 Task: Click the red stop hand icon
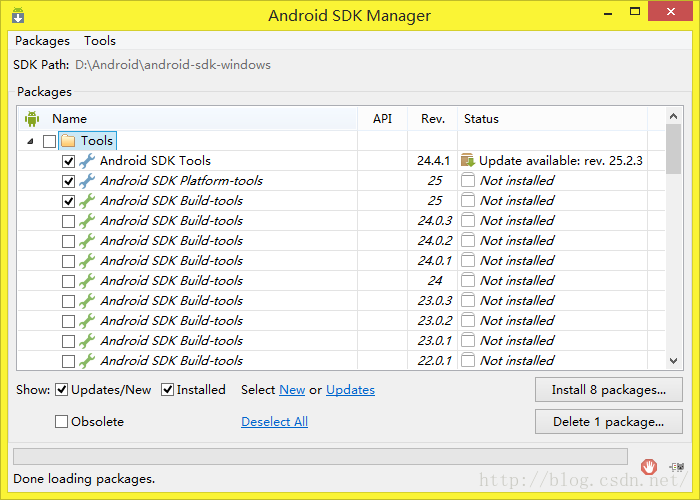point(649,467)
